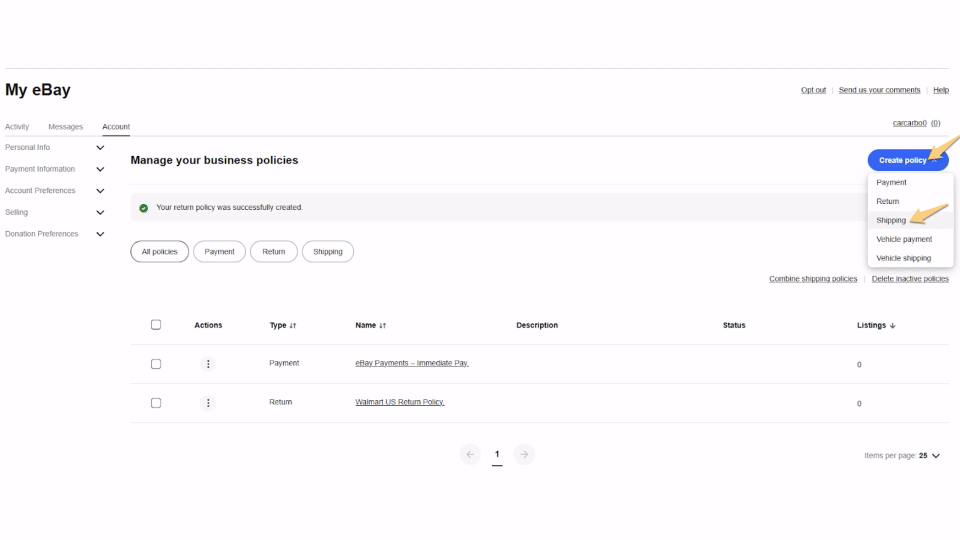Open actions menu for Walmart US Return Policy row

pyautogui.click(x=208, y=403)
